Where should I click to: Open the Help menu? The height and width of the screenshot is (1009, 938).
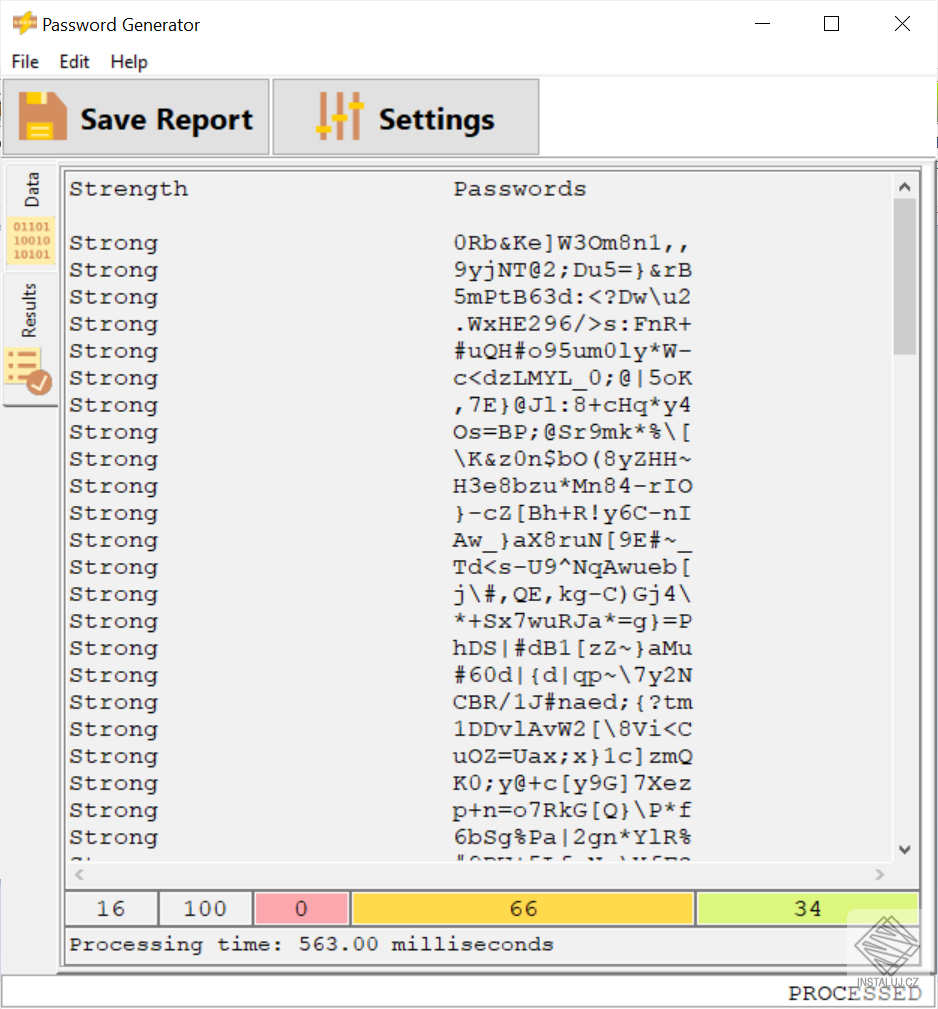point(129,62)
